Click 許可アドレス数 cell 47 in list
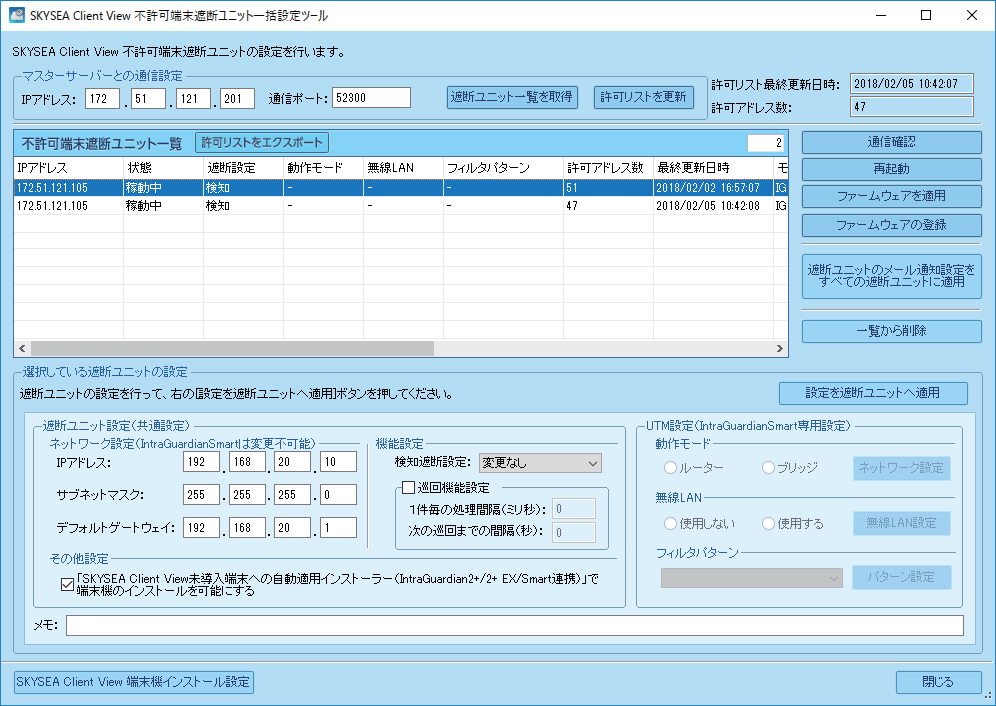996x706 pixels. click(x=608, y=206)
